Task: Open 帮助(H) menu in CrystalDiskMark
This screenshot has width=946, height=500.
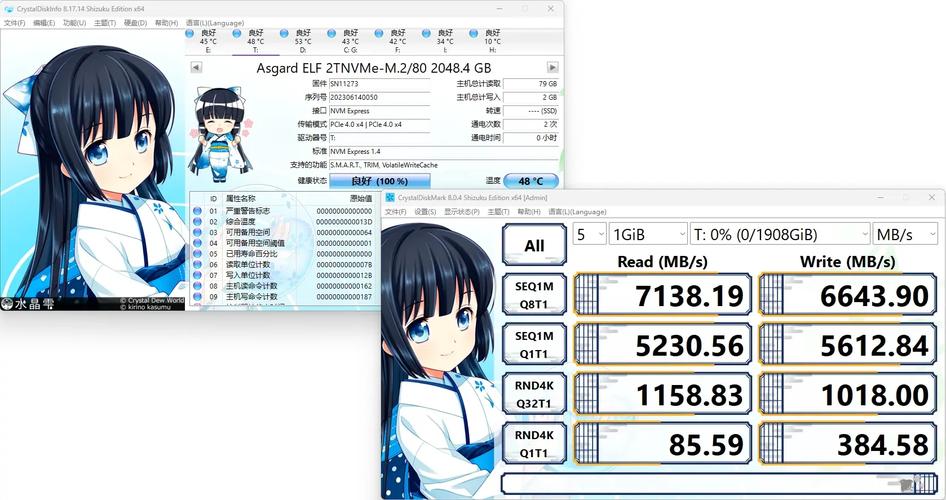Action: [x=529, y=212]
